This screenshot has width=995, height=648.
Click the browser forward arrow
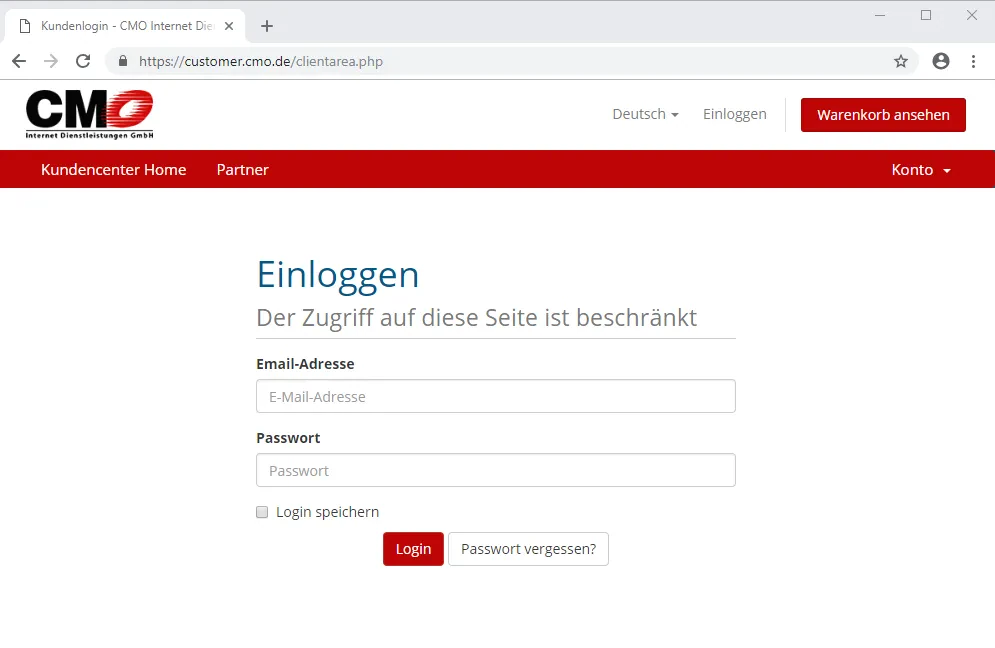[x=51, y=62]
